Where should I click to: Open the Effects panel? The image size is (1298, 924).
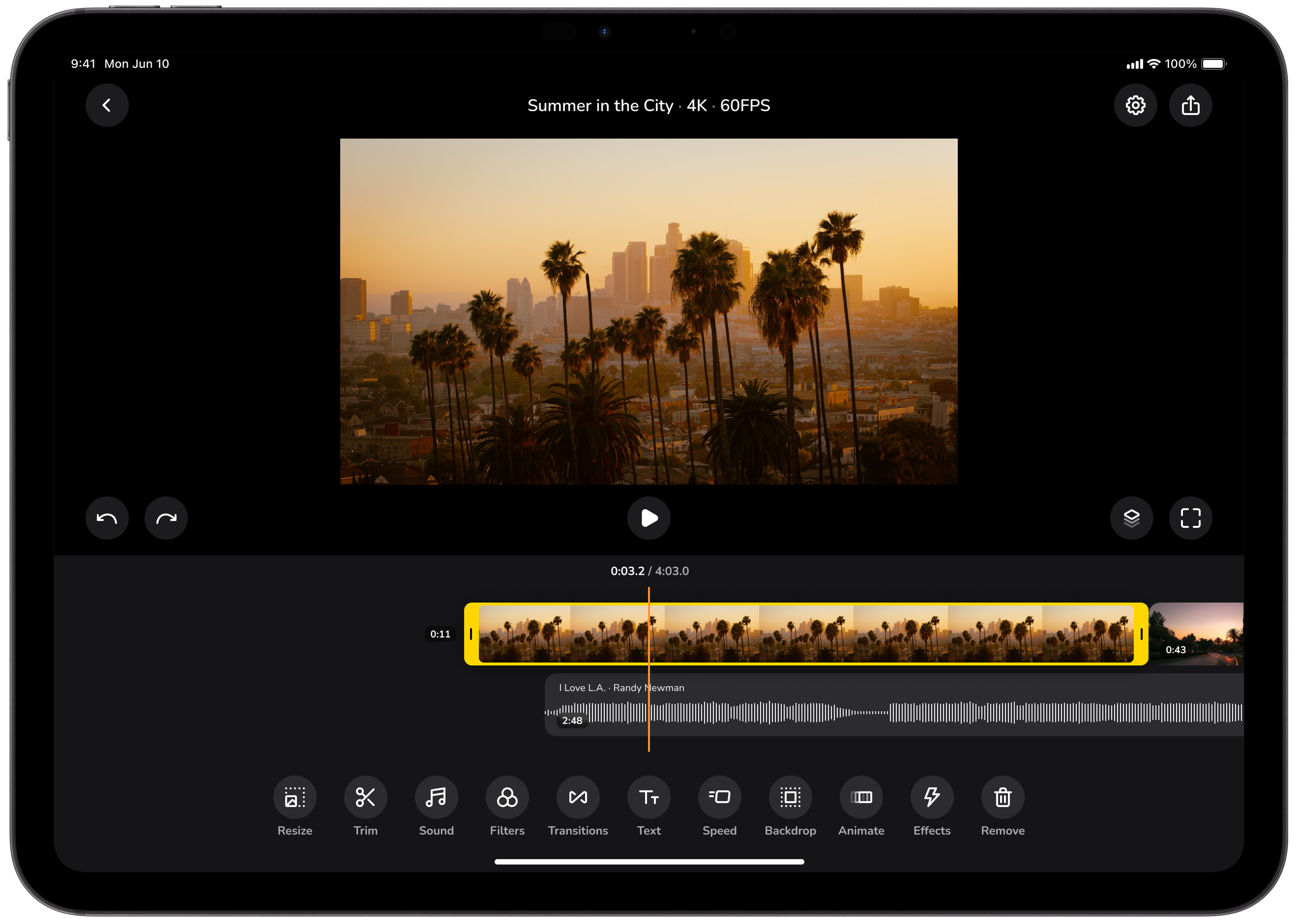(932, 797)
